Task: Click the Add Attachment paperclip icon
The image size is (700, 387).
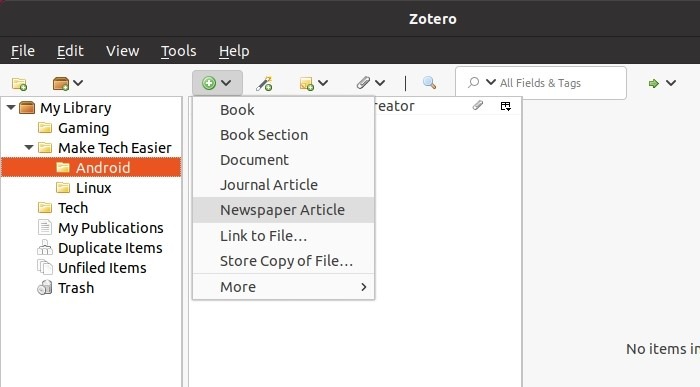Action: tap(363, 83)
